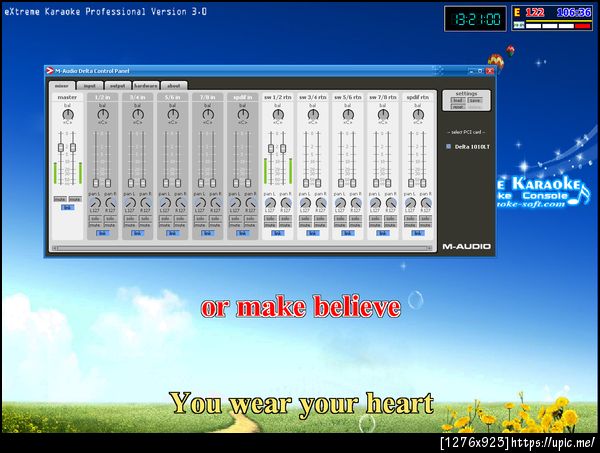The image size is (600, 453).
Task: Click the sw 3/4 rtn balance knob
Action: pyautogui.click(x=313, y=114)
